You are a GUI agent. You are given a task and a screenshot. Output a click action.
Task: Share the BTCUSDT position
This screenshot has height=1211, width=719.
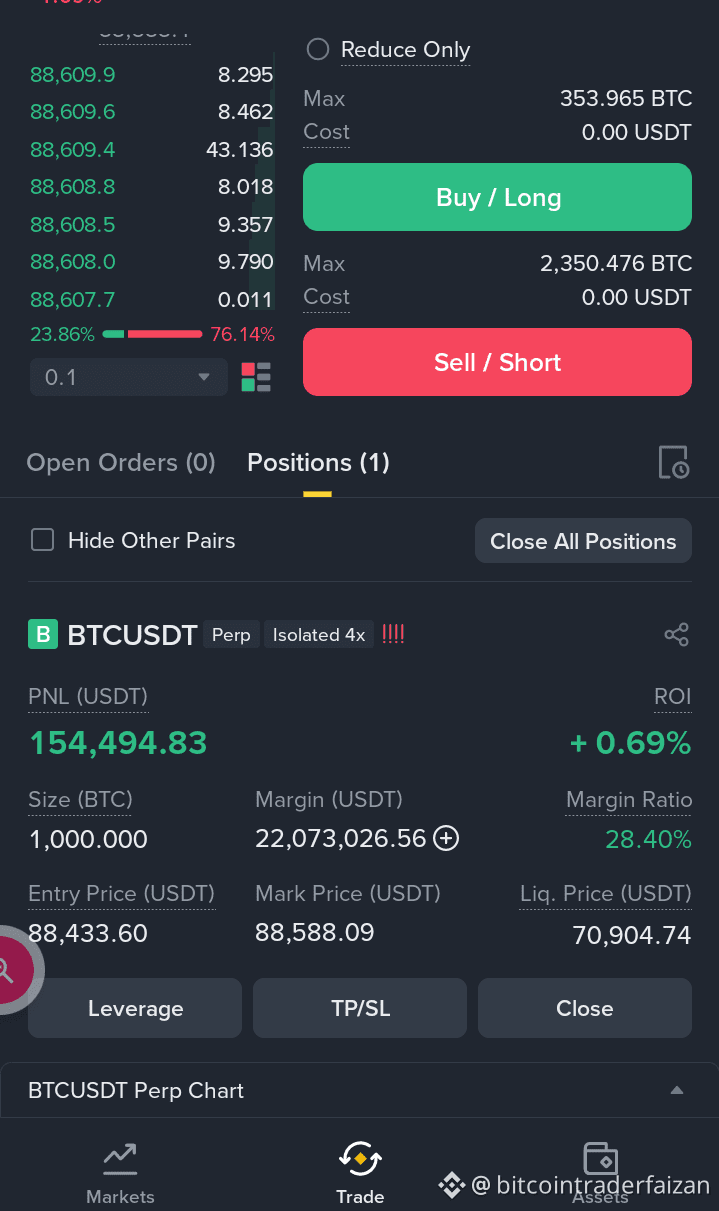coord(677,635)
